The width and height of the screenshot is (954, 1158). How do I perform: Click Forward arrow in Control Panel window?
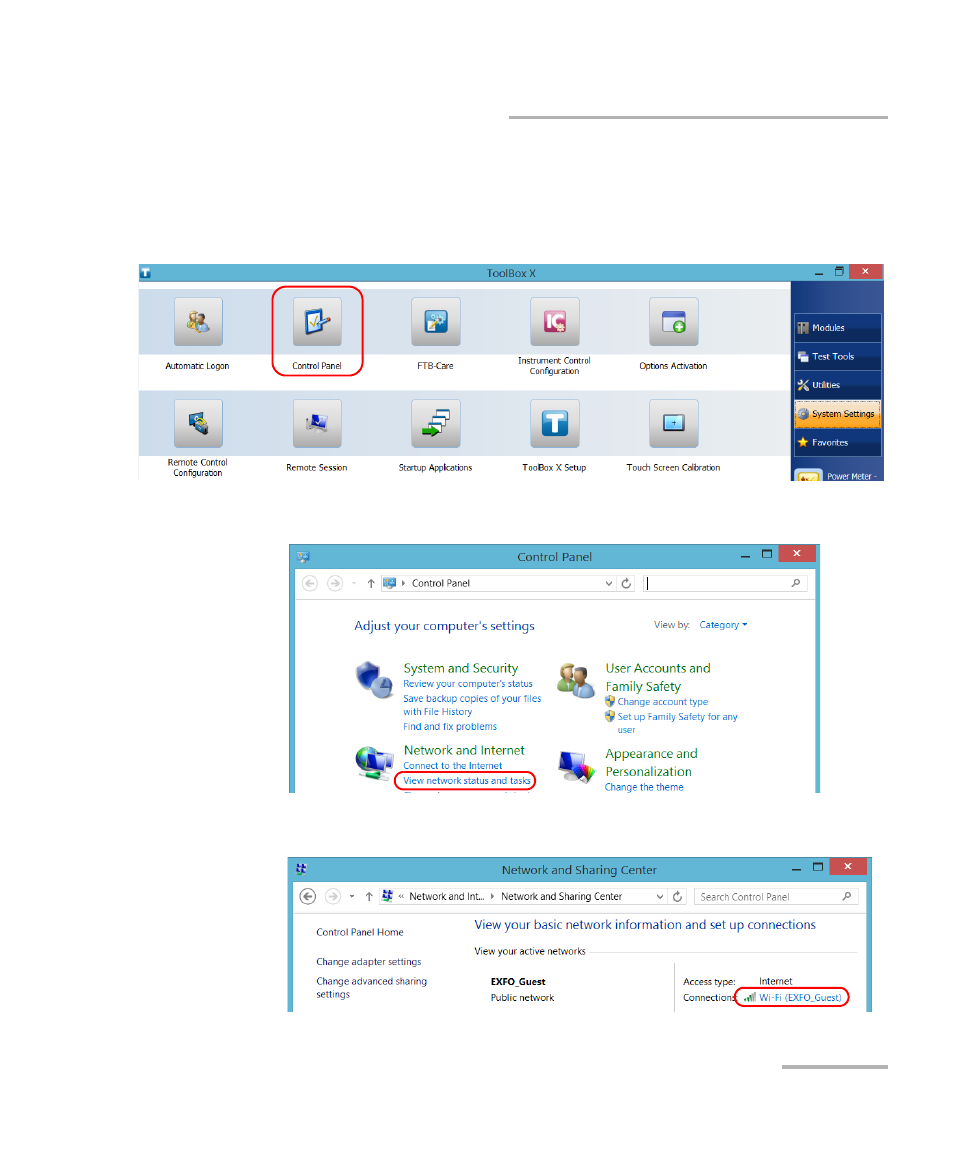click(x=334, y=583)
